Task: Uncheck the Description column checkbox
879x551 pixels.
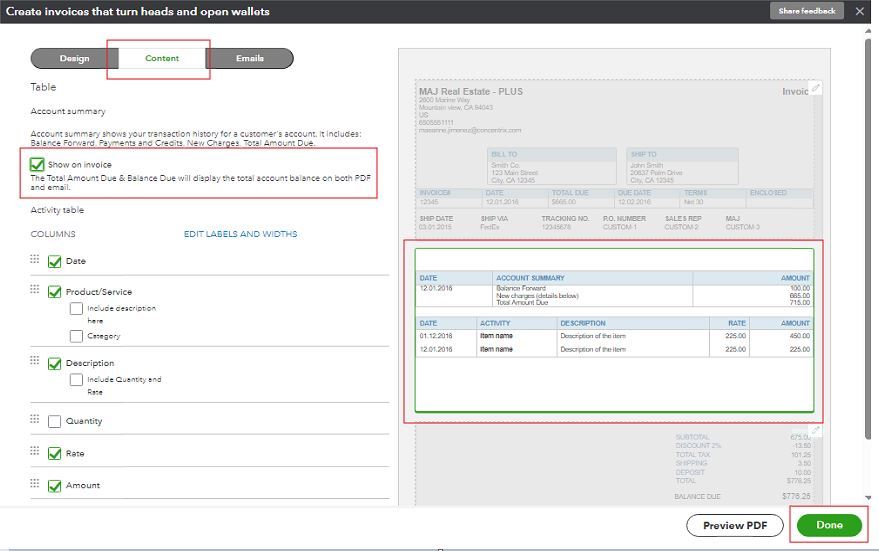Action: 54,363
